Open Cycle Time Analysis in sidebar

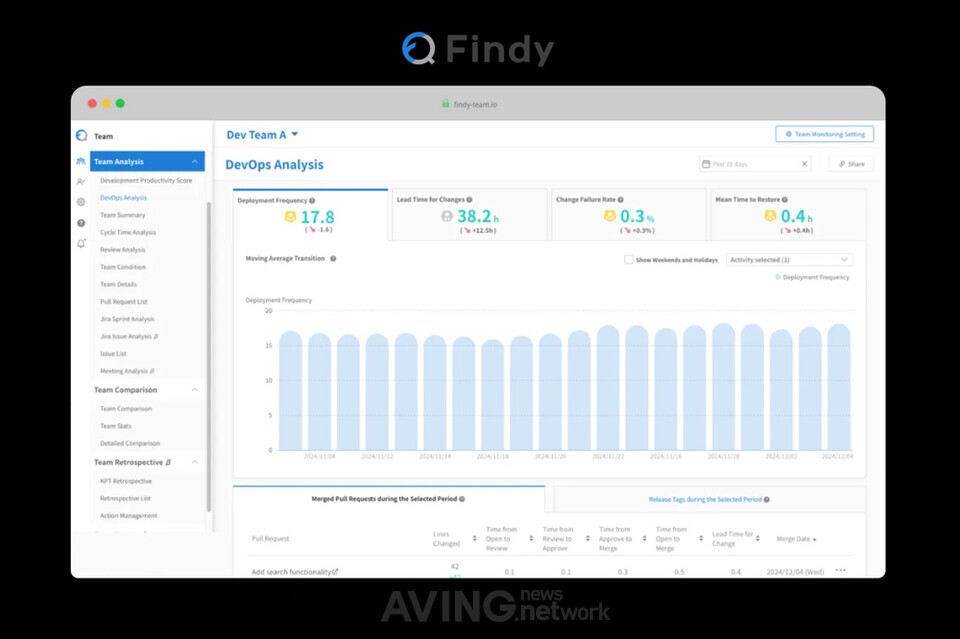pos(128,232)
